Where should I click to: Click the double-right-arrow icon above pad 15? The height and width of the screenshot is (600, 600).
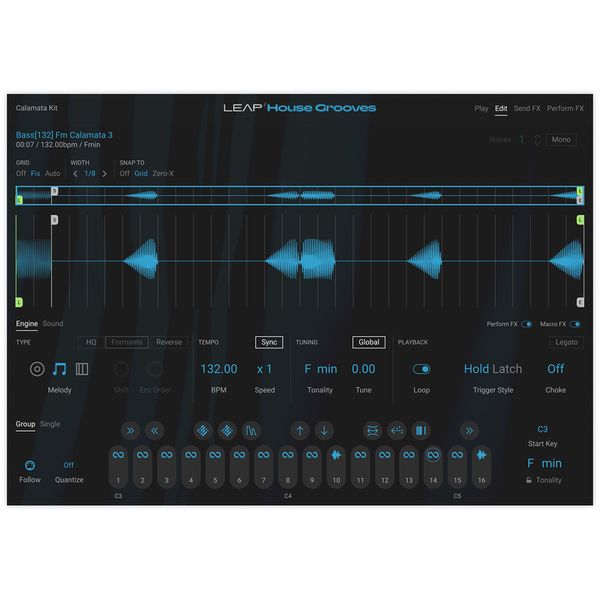pyautogui.click(x=469, y=431)
